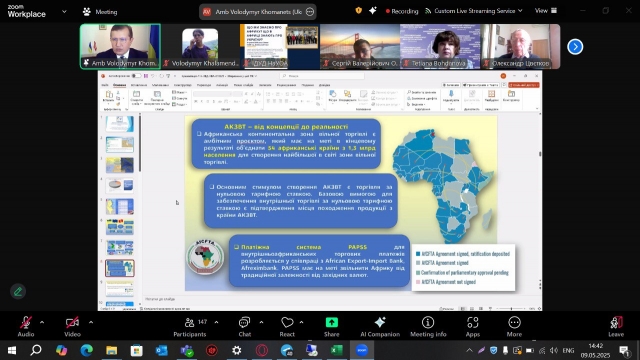Viewport: 640px width, 360px height.
Task: Start video with the Video button
Action: tap(72, 327)
